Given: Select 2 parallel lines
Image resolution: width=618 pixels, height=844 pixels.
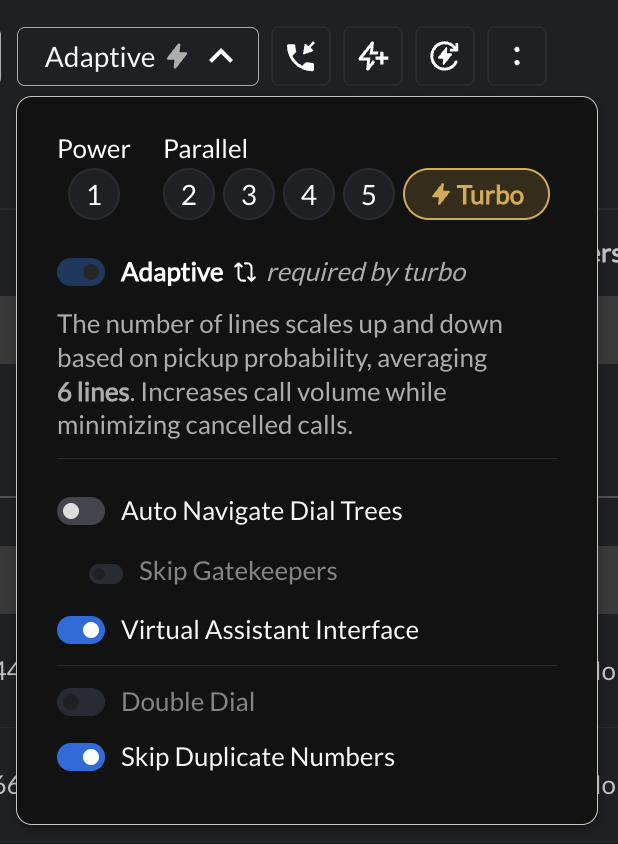Looking at the screenshot, I should tap(189, 194).
